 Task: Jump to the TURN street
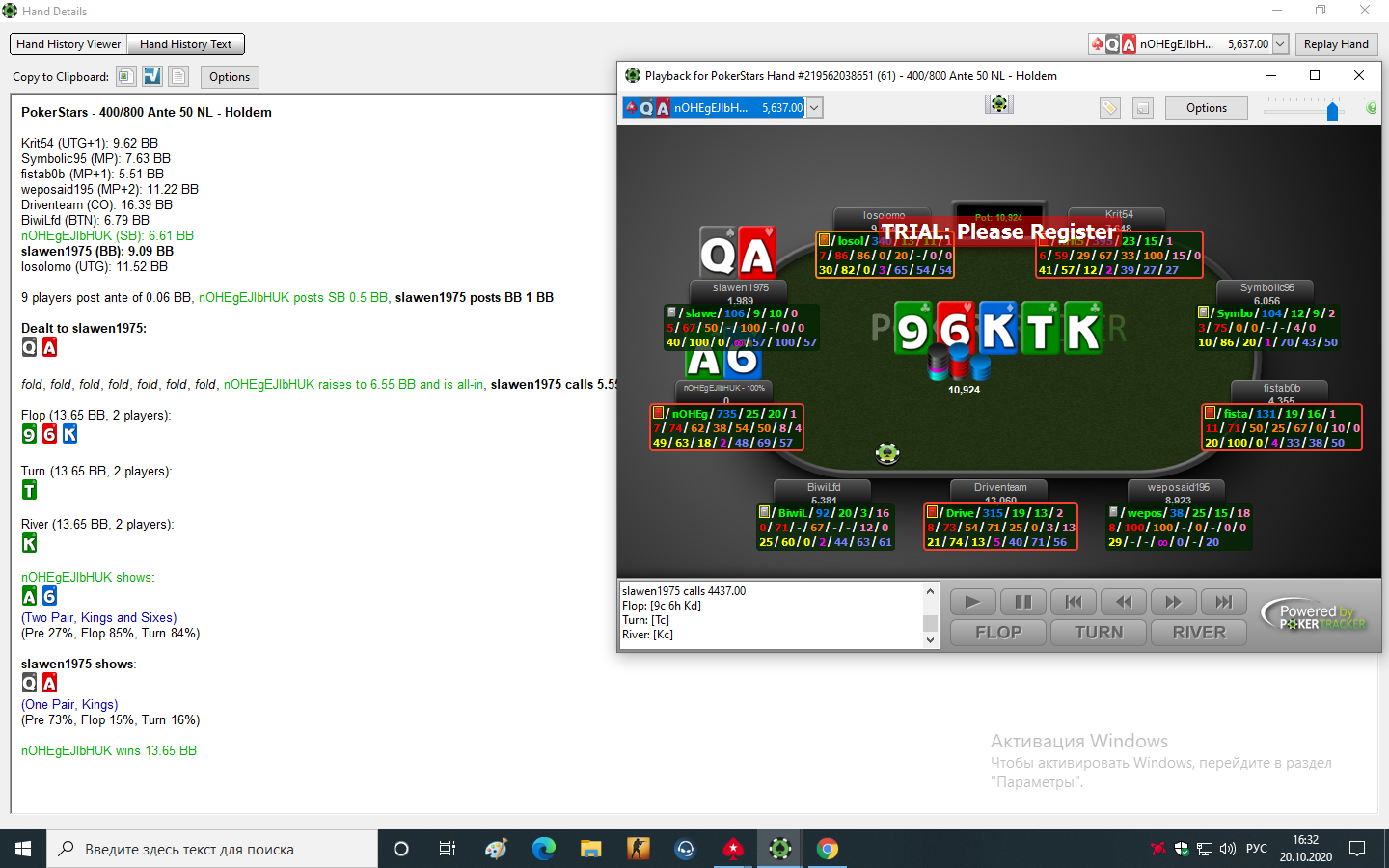coord(1099,633)
